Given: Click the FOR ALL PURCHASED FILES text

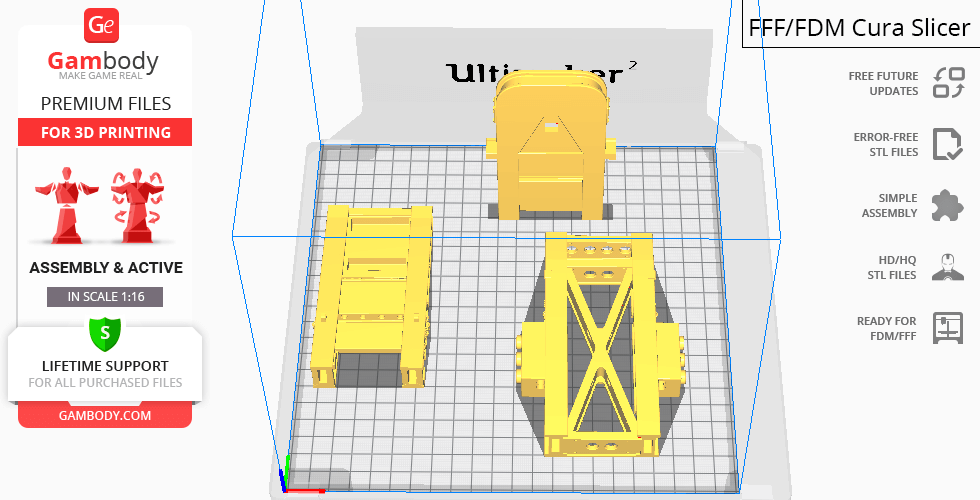Looking at the screenshot, I should pyautogui.click(x=105, y=382).
